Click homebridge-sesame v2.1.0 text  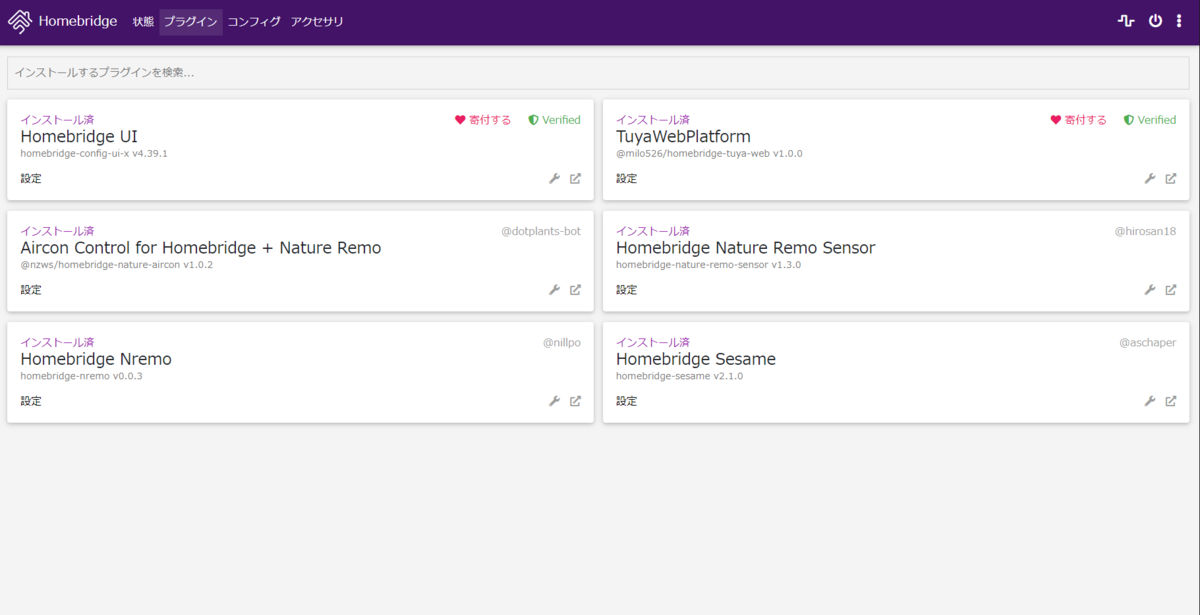[680, 376]
